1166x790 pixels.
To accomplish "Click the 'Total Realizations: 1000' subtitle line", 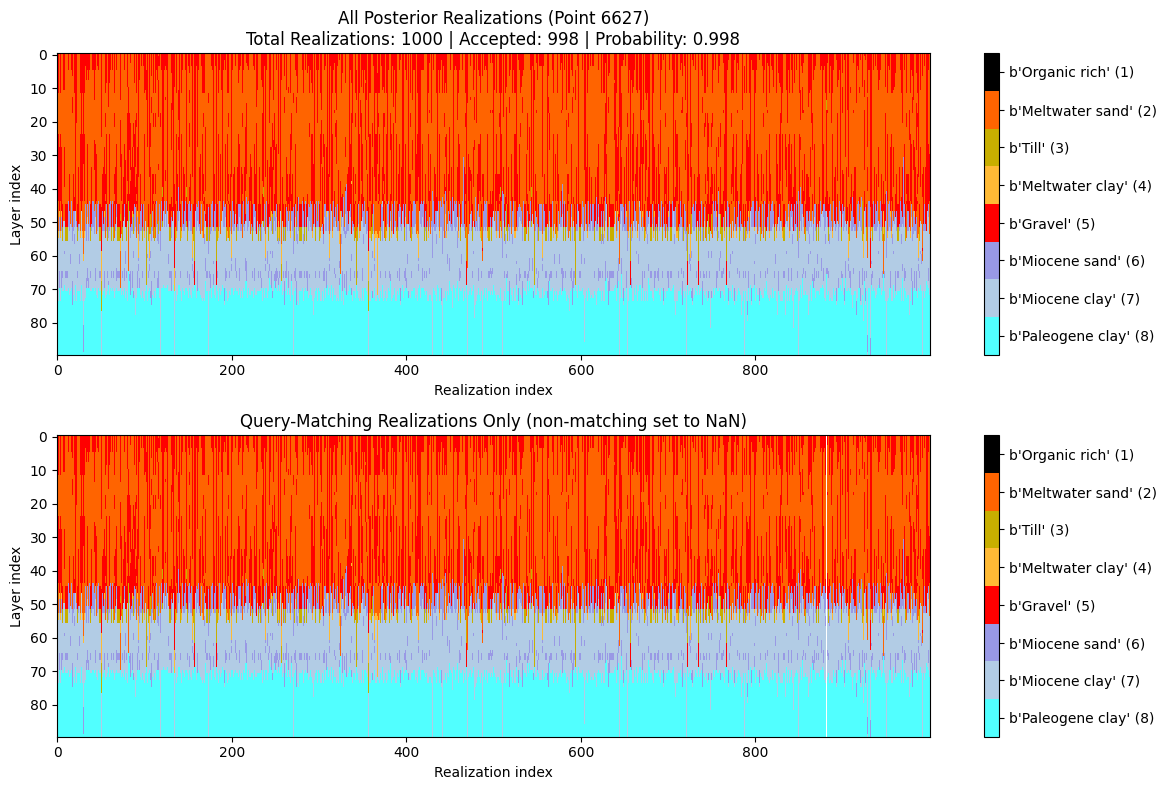I will pyautogui.click(x=493, y=37).
